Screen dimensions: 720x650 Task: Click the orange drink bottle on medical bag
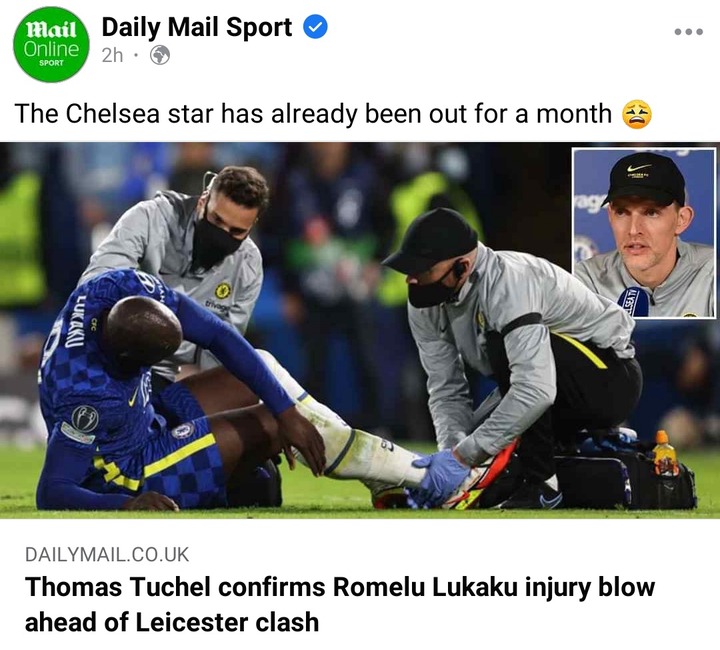[664, 453]
